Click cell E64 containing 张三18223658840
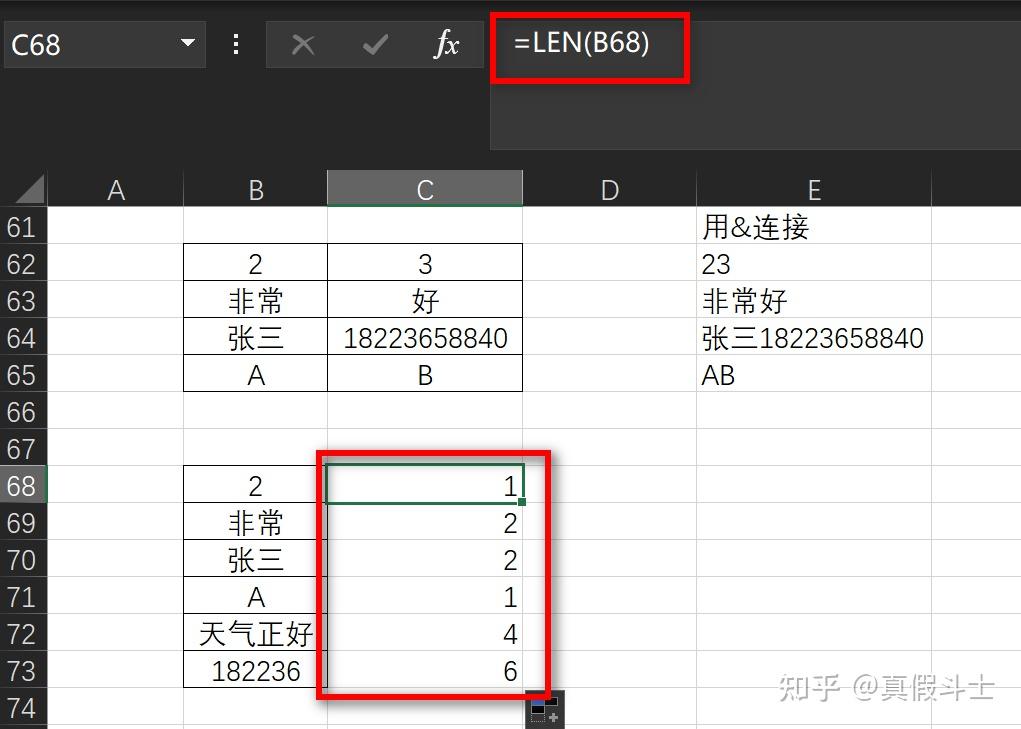 (x=814, y=337)
